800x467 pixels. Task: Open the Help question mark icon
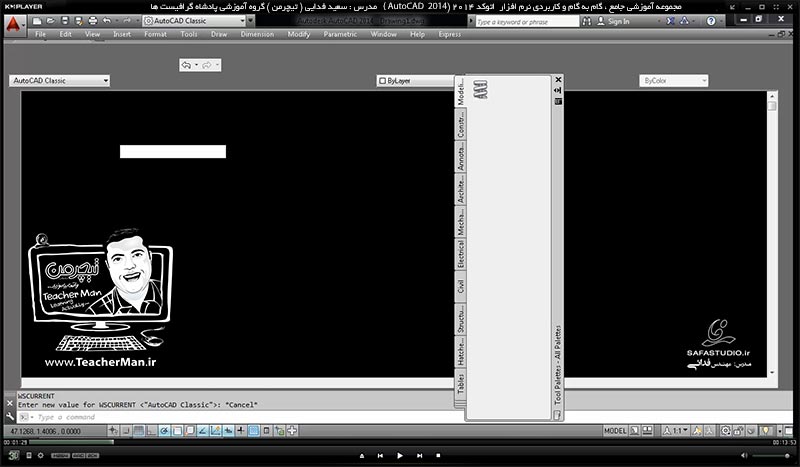pos(711,21)
